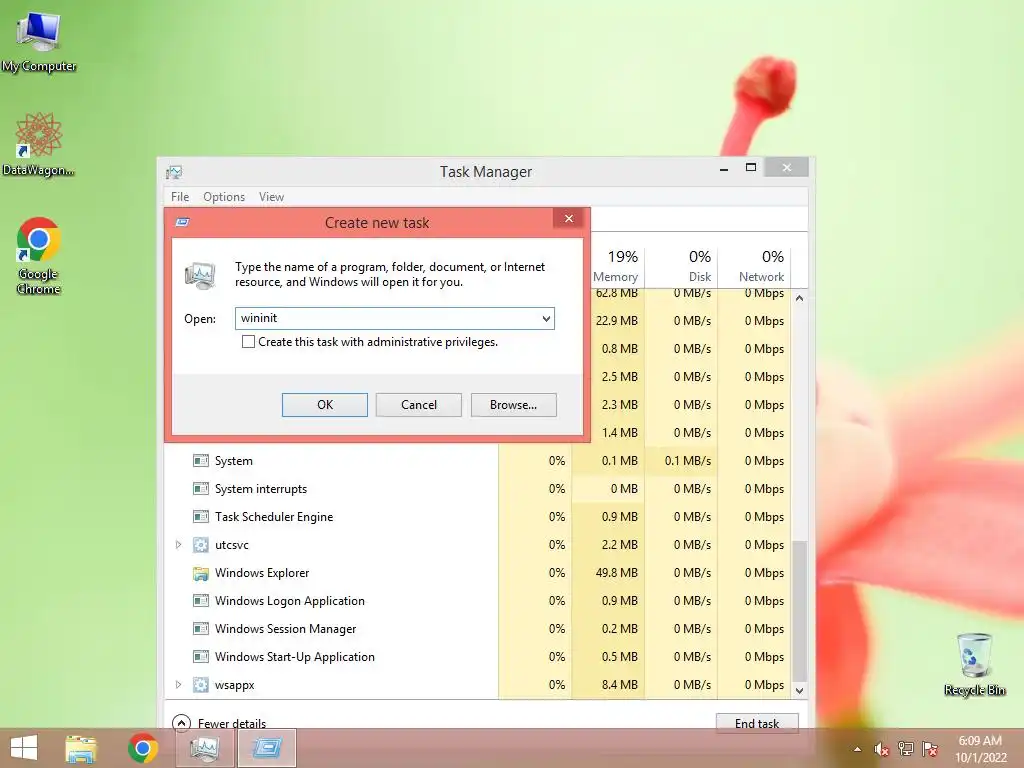Collapse Task Manager with Fewer details

[219, 723]
